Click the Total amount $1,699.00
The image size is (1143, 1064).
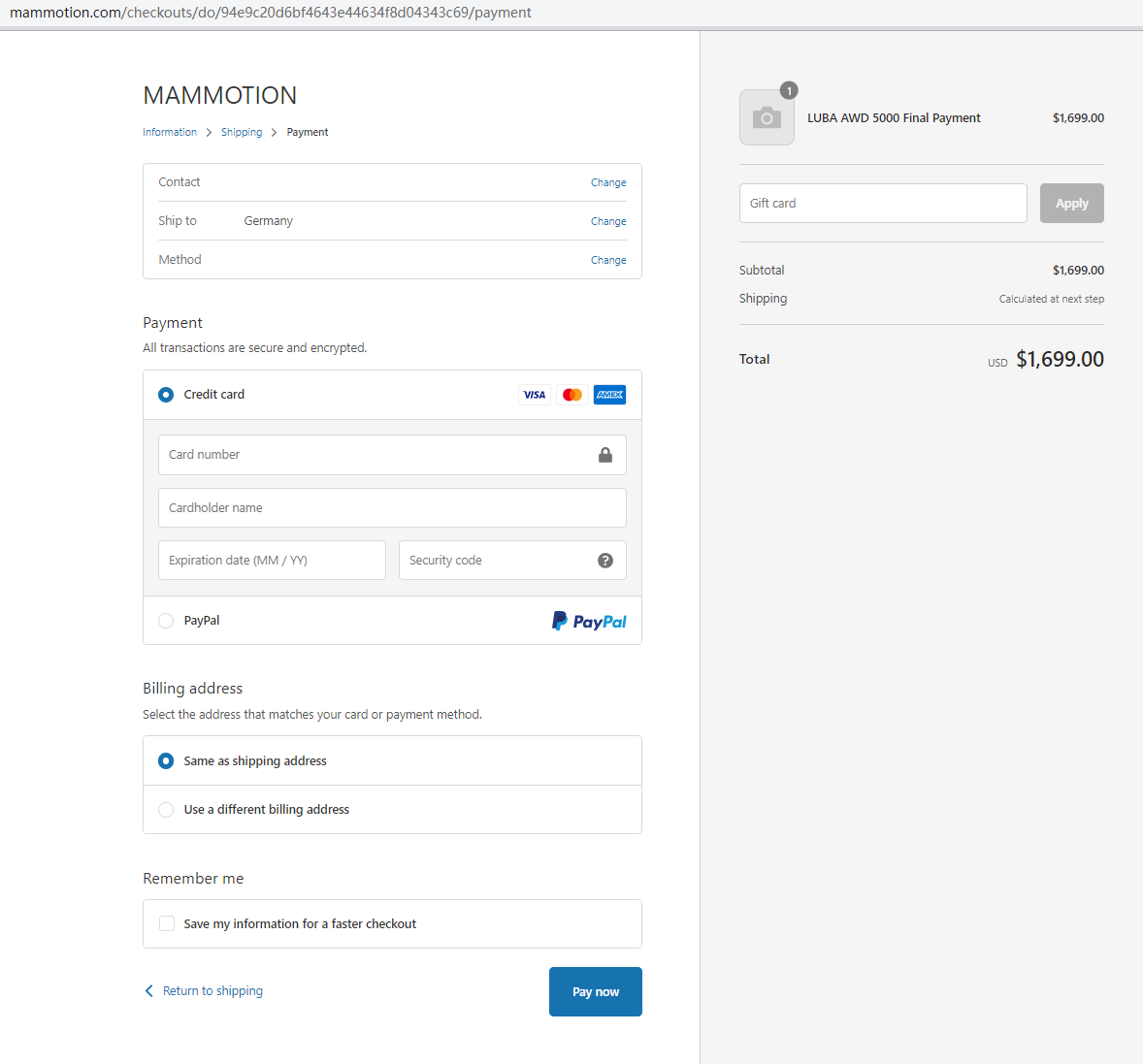(1060, 359)
